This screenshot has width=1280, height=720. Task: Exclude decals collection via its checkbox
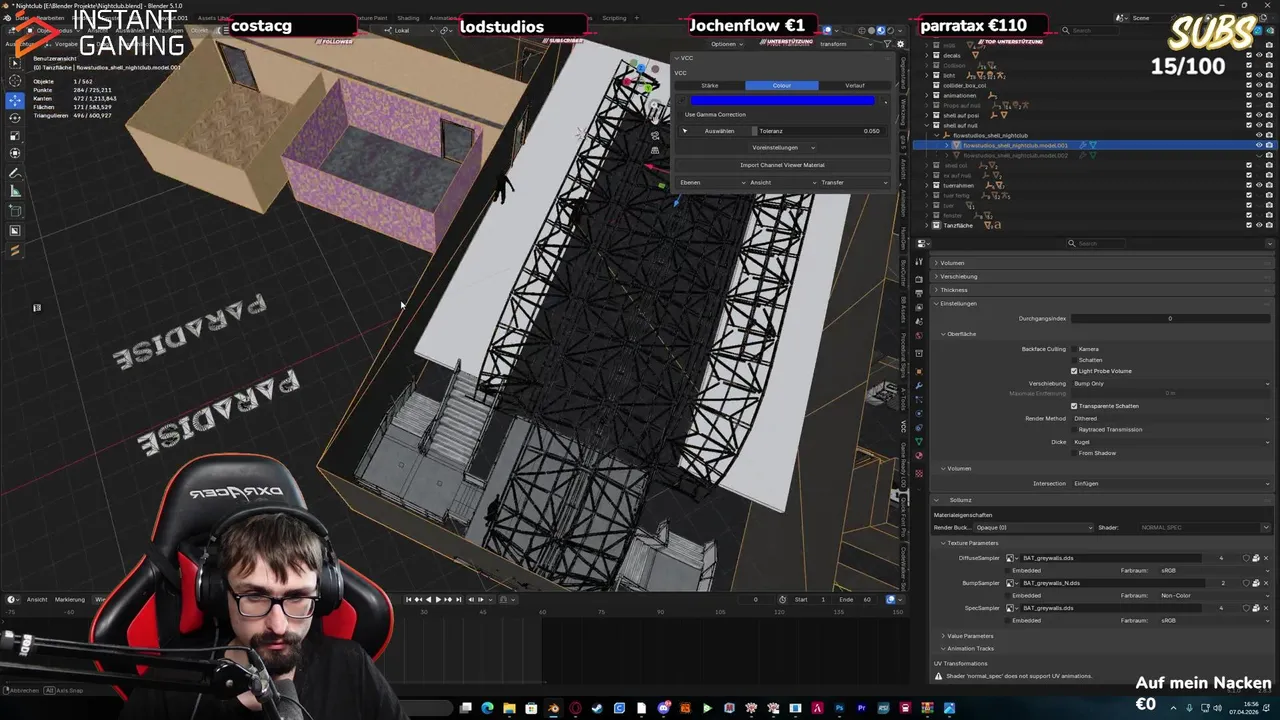point(1249,55)
